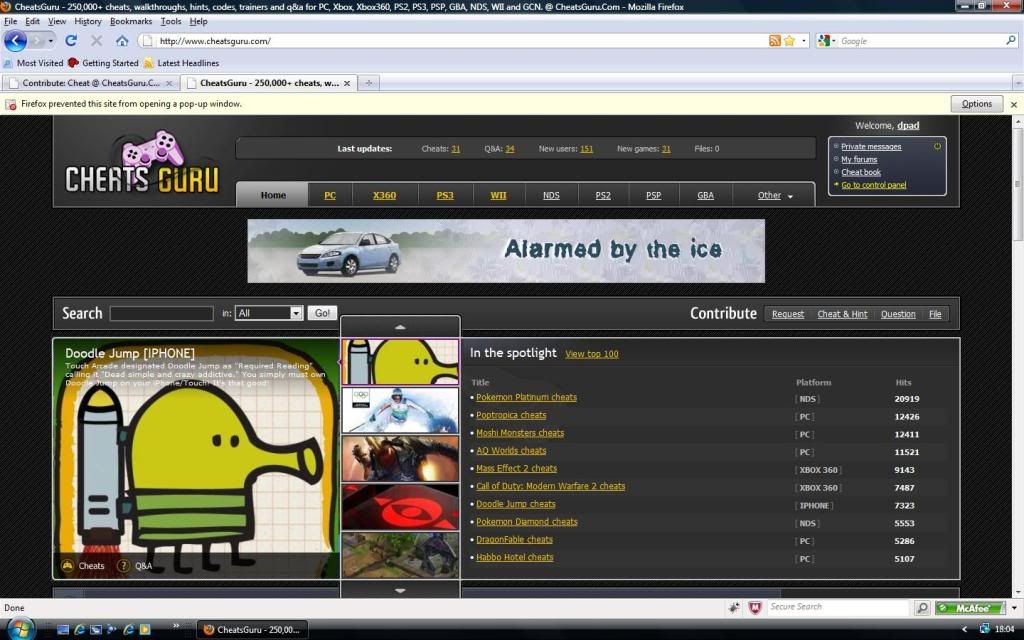Click the McAfee Secure Search magnifier button
The image size is (1024, 640).
921,607
